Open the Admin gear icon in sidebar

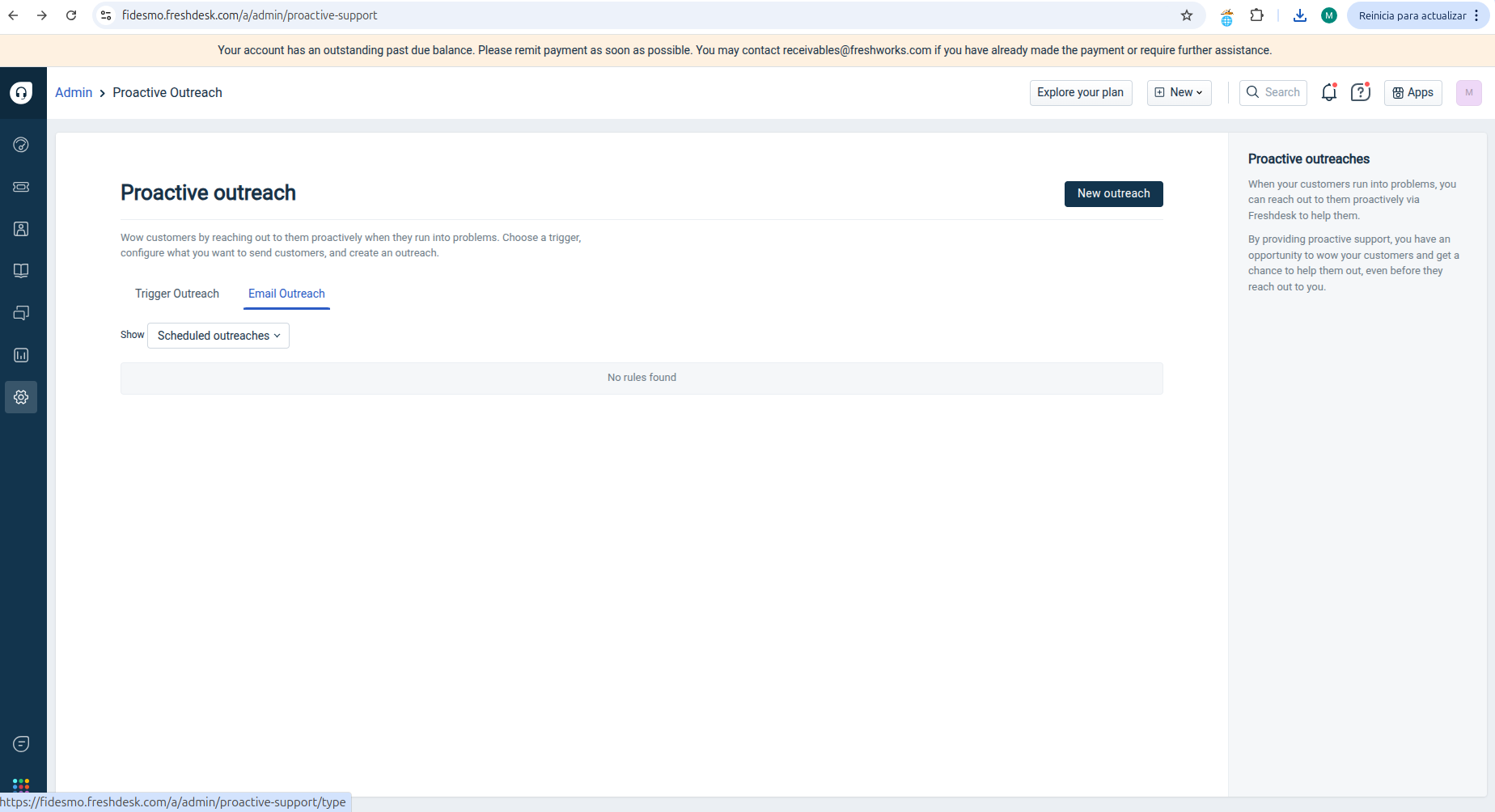[21, 397]
